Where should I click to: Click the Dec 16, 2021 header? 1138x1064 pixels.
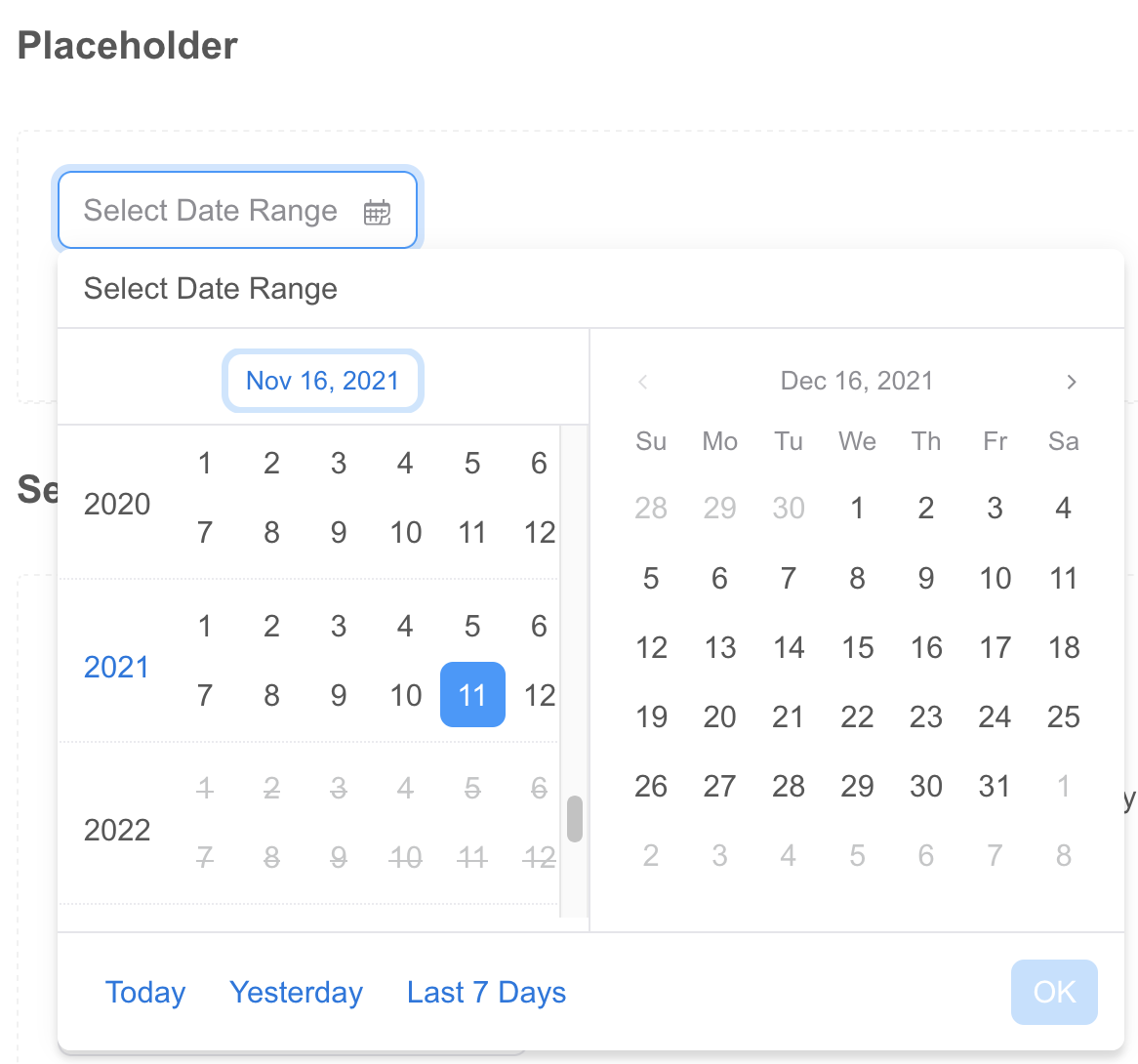tap(857, 381)
